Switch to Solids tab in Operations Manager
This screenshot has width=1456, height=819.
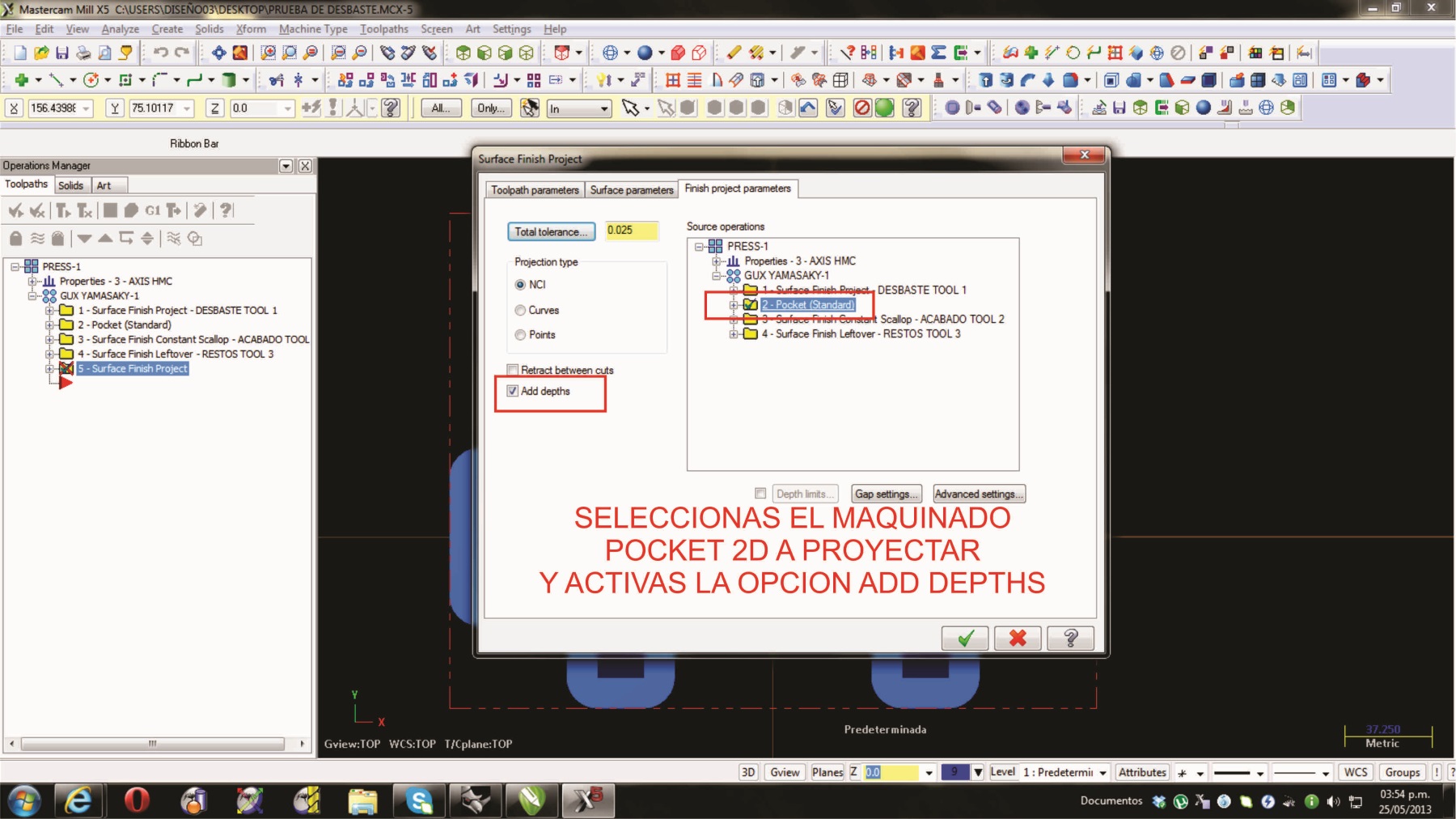[x=71, y=185]
